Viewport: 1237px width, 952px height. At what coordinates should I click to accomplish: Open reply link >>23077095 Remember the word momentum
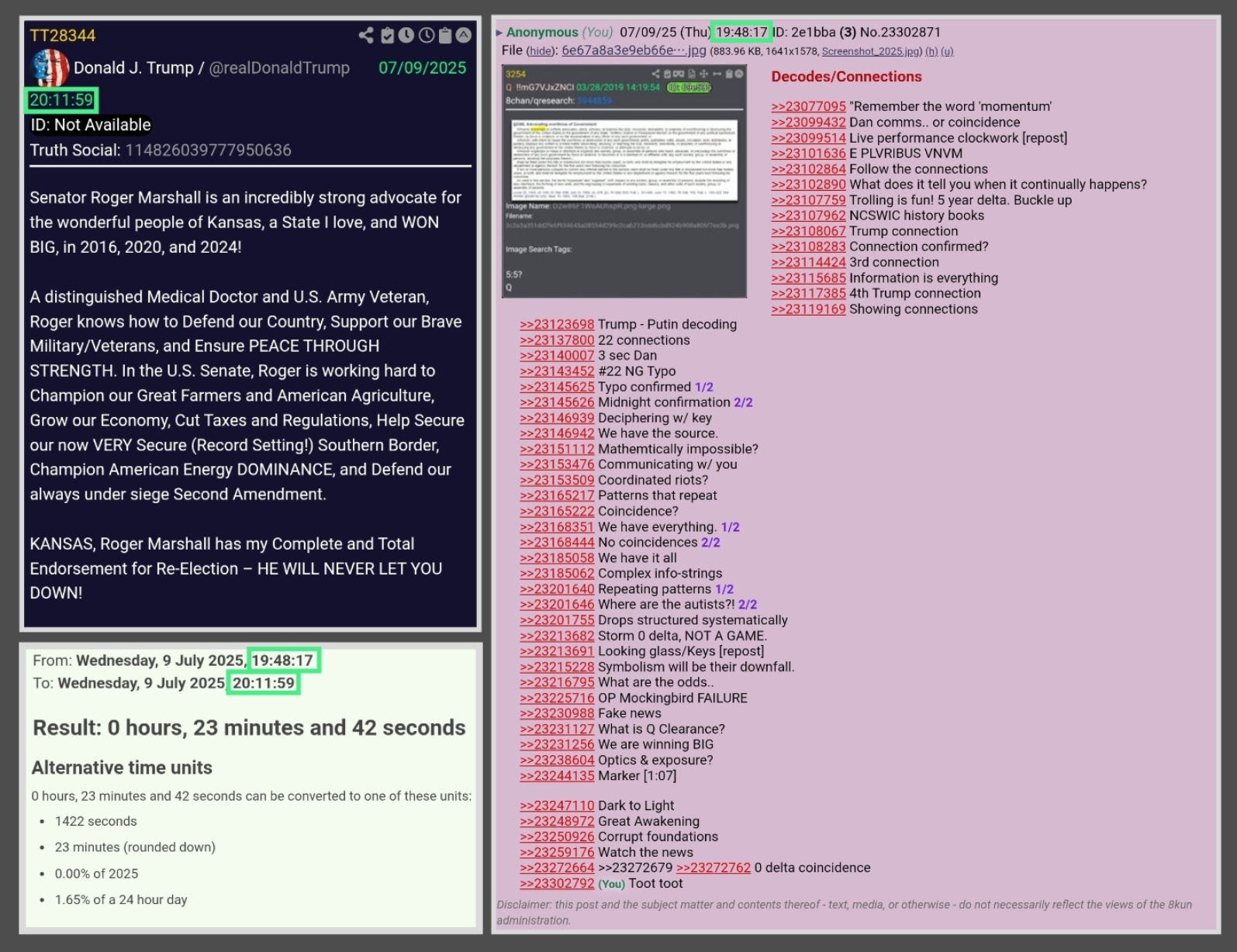coord(808,107)
